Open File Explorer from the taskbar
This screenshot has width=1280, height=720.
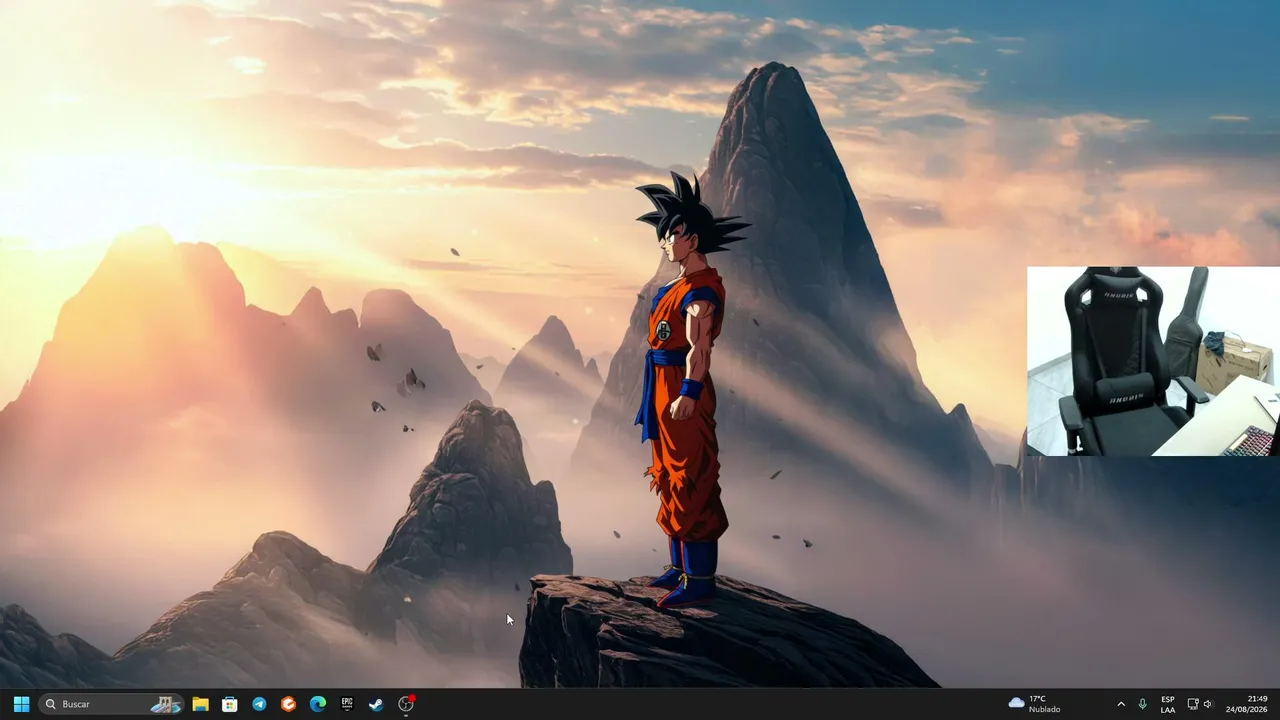(x=200, y=704)
